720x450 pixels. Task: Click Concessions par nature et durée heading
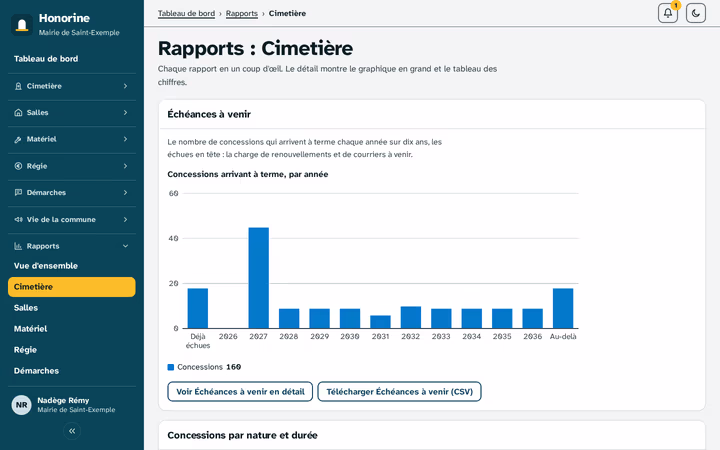[x=242, y=435]
